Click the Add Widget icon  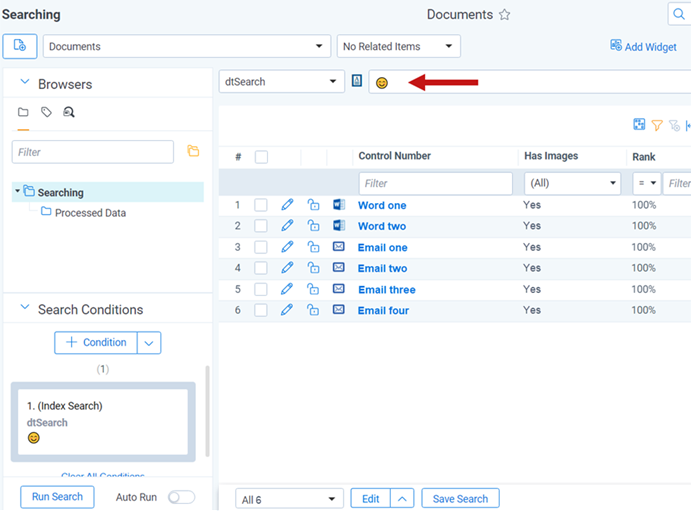(x=616, y=45)
